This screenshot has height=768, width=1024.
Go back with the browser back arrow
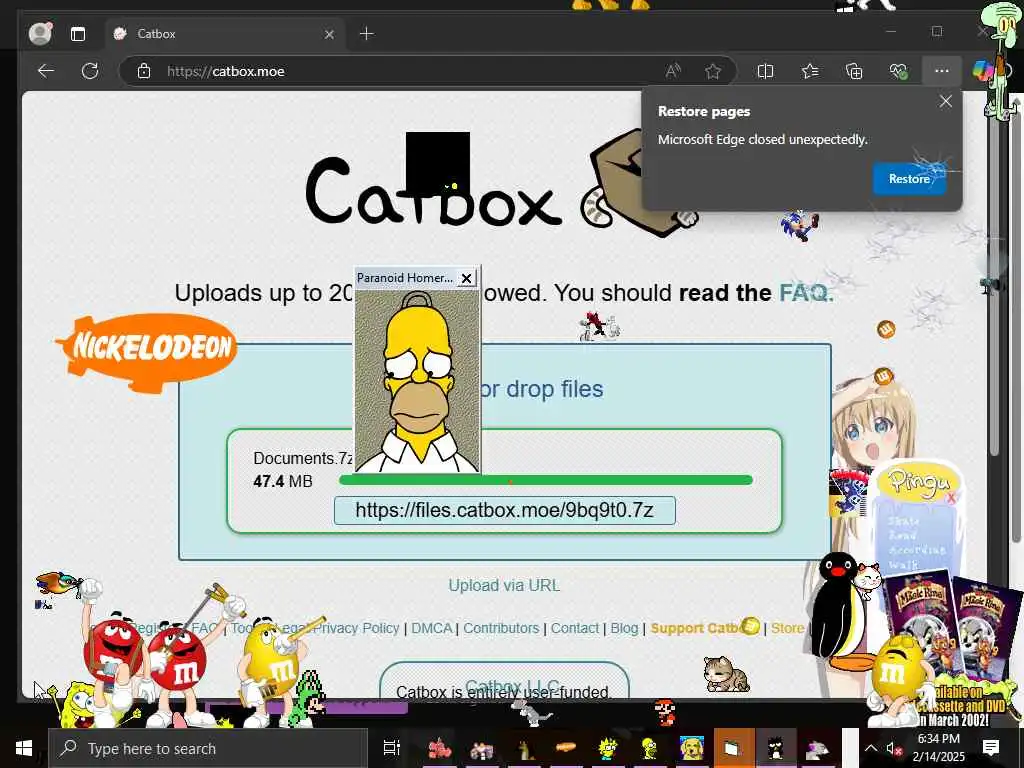[46, 71]
